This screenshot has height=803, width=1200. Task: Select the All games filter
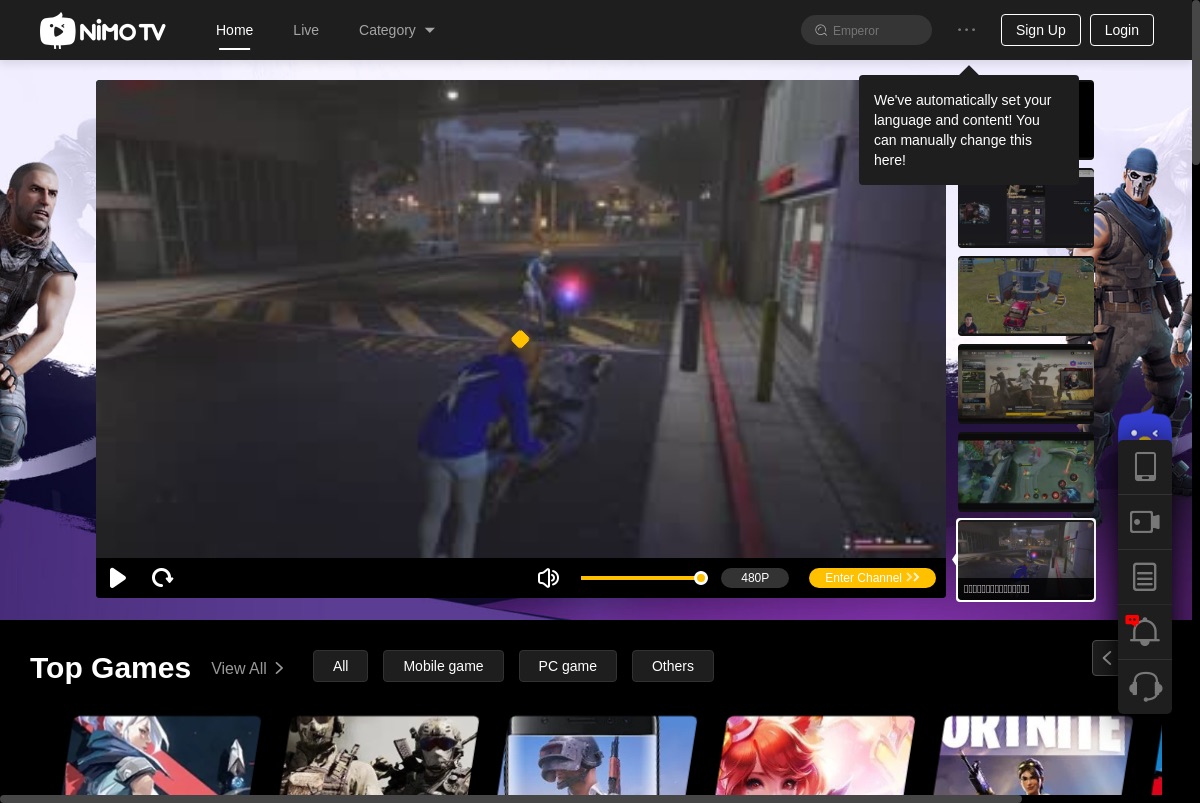point(340,666)
